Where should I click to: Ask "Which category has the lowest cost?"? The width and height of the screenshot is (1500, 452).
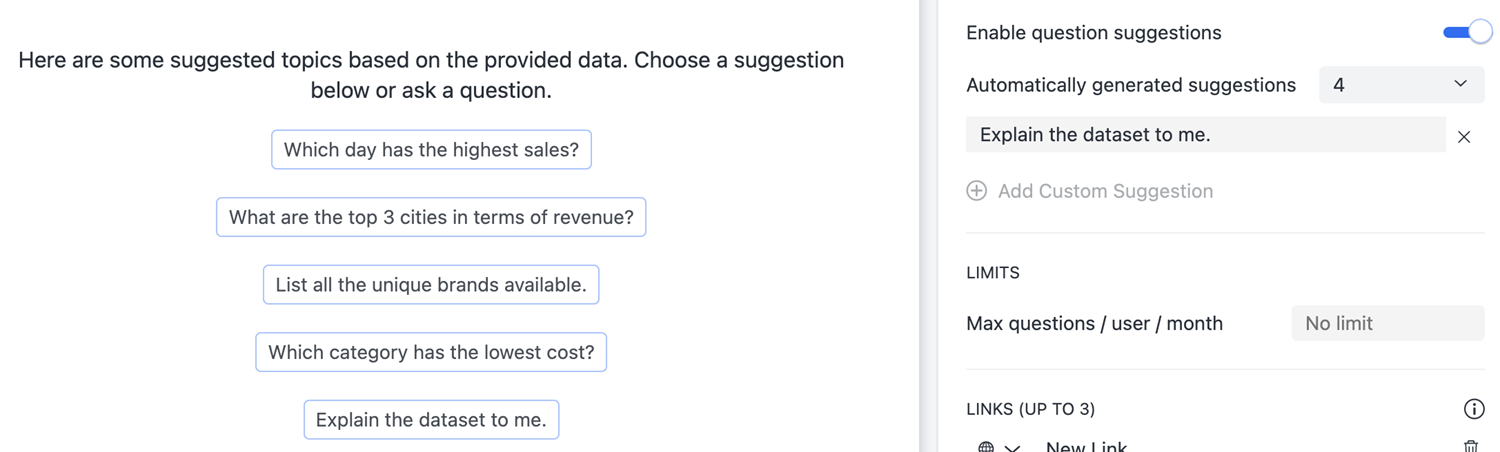coord(431,352)
